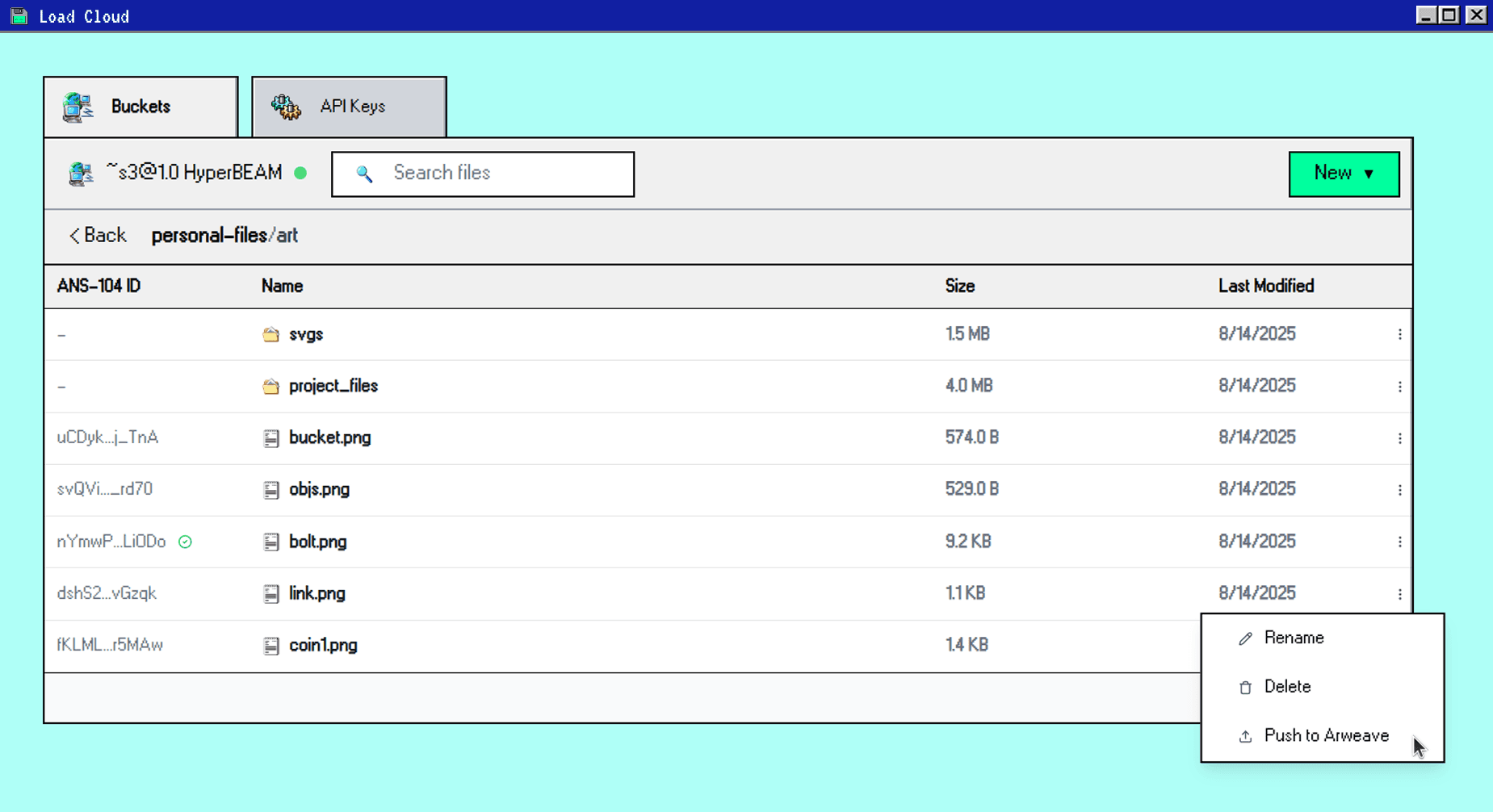Maximize the Load Cloud window
This screenshot has height=812, width=1493.
1450,15
